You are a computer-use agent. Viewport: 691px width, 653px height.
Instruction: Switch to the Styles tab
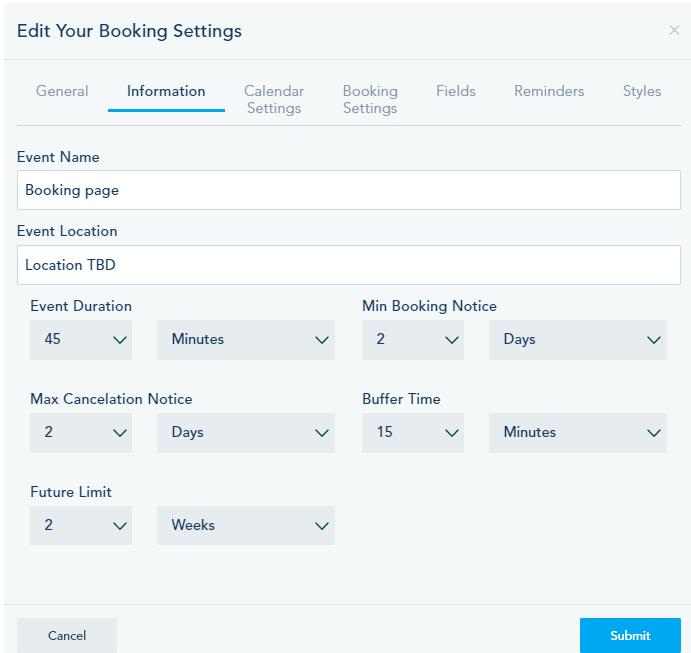pyautogui.click(x=642, y=91)
